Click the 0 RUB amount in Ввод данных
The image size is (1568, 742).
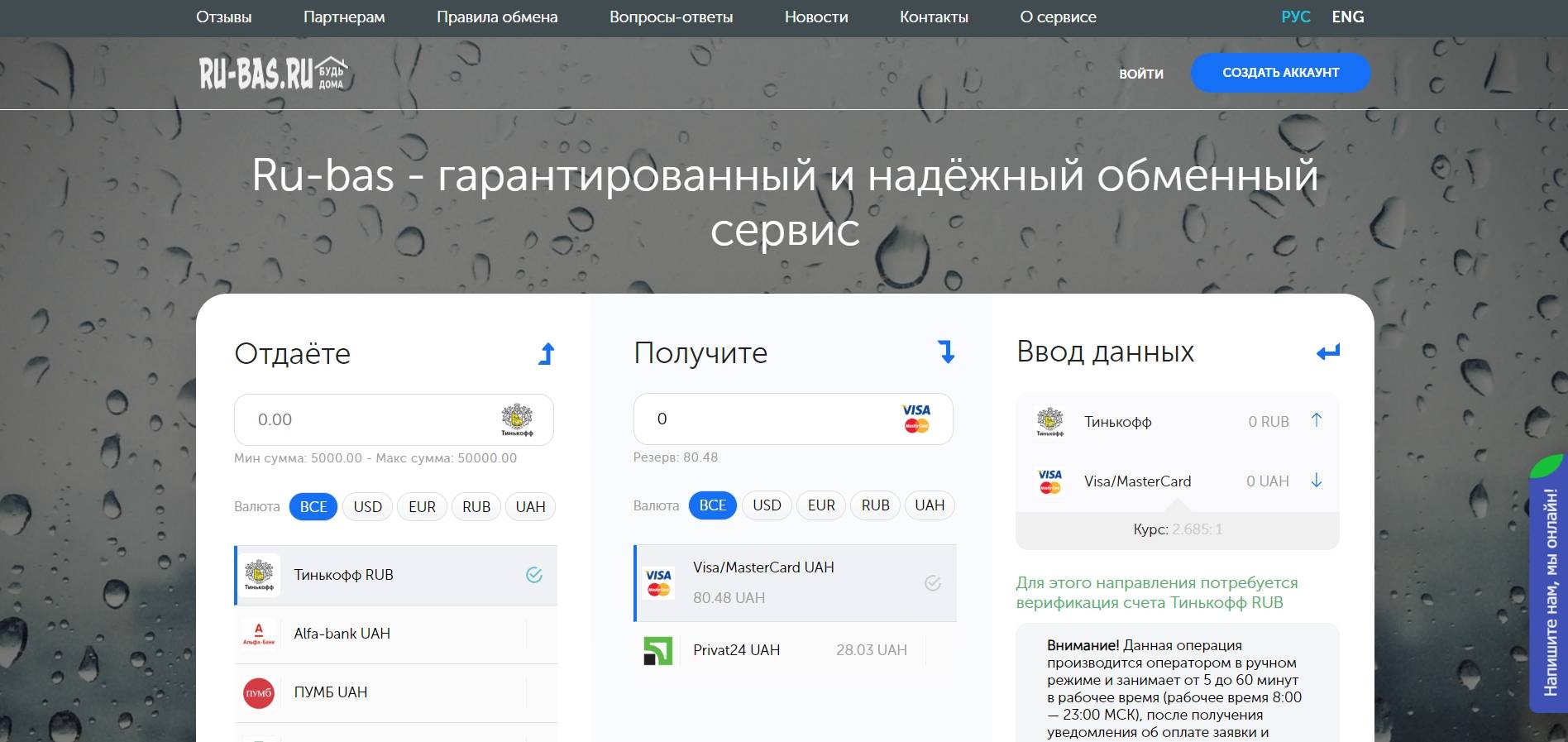point(1269,422)
